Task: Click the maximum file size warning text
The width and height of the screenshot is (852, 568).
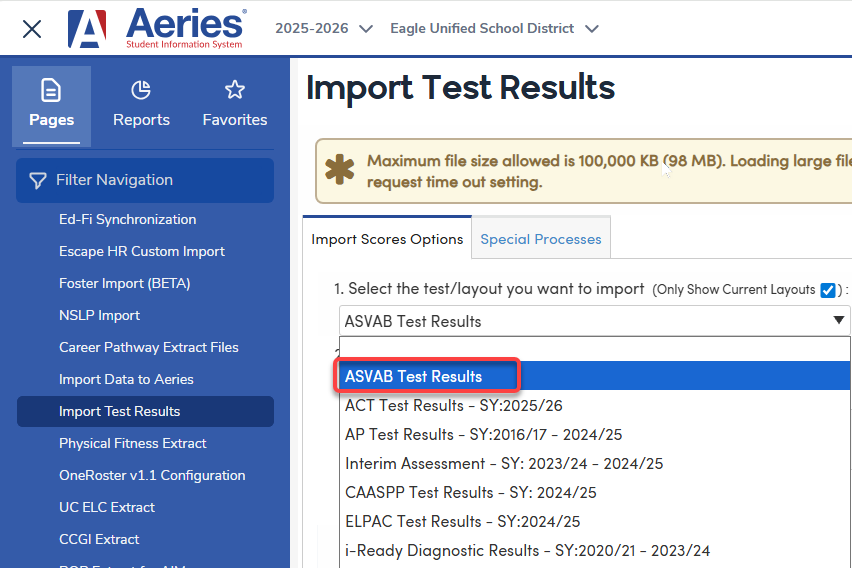Action: (x=609, y=171)
